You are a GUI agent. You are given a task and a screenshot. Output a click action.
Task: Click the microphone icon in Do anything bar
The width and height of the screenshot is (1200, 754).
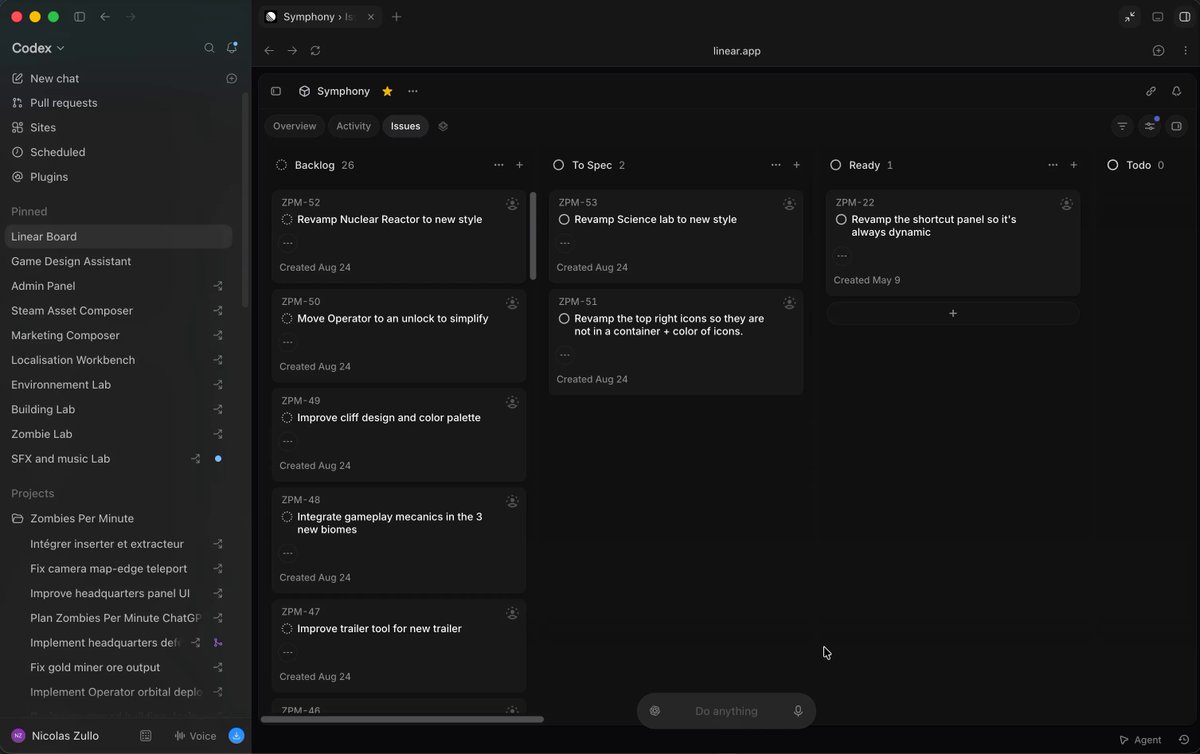pos(798,711)
